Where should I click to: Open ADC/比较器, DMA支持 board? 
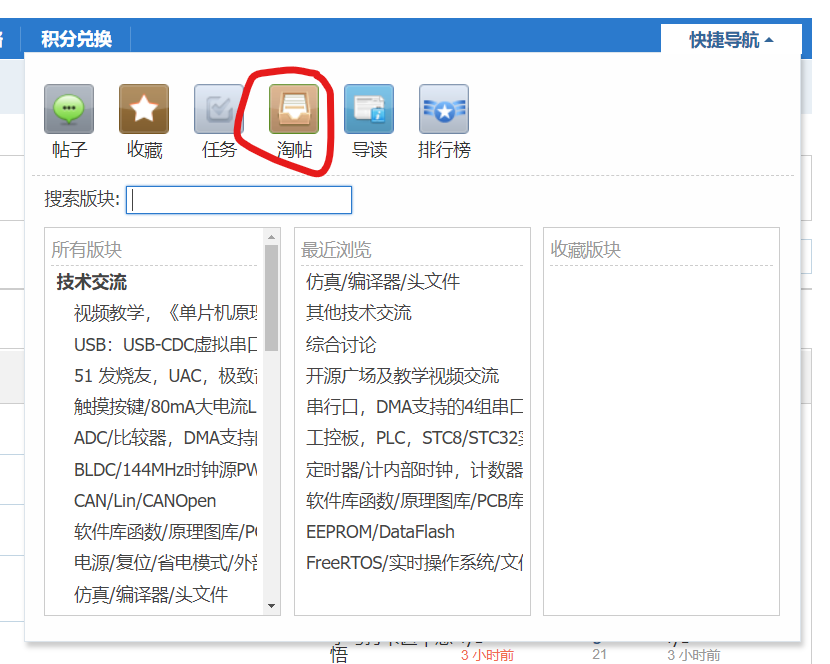point(165,438)
